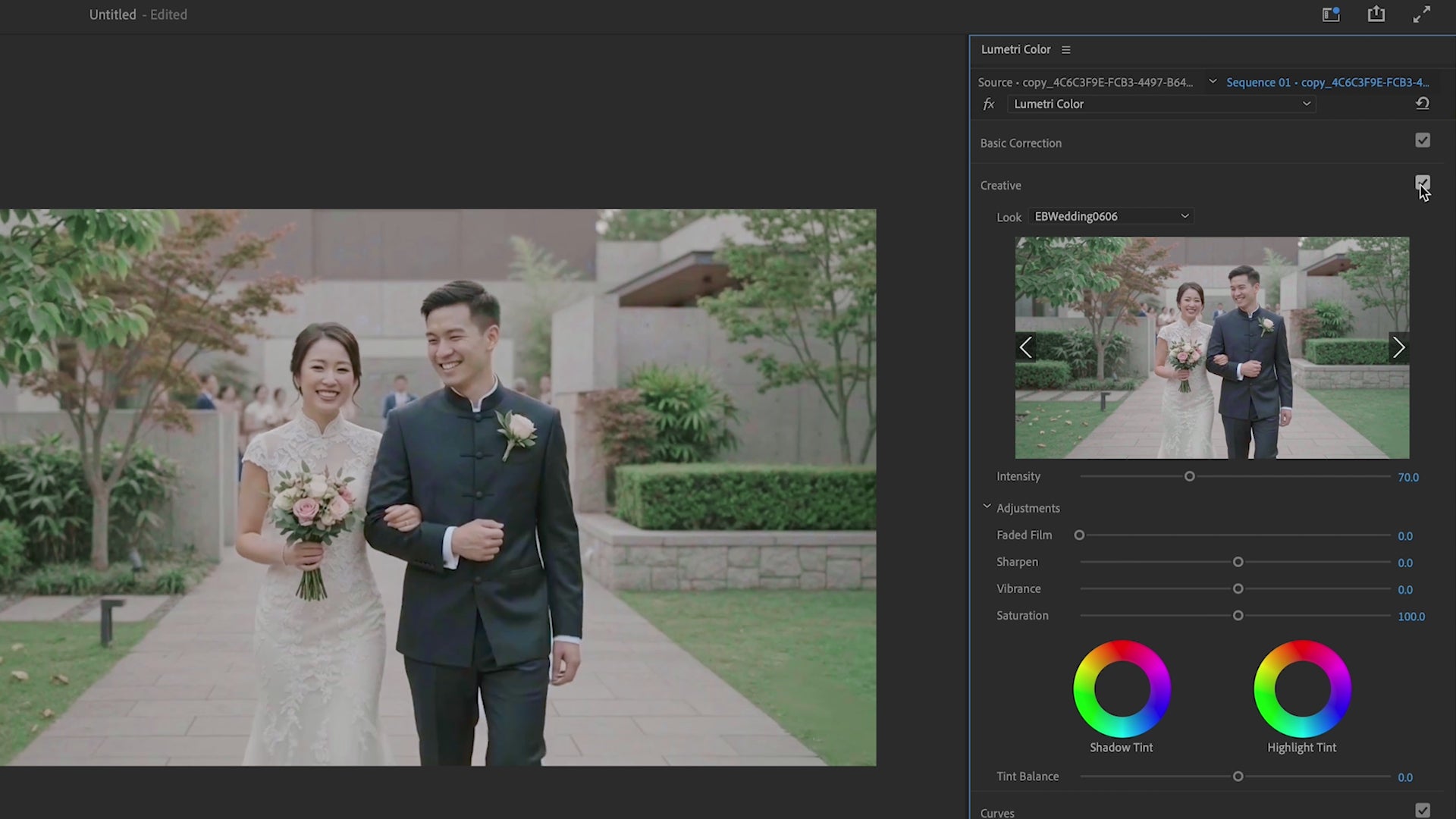Screen dimensions: 1456x819
Task: Open the Source clip dropdown arrow
Action: coord(1213,82)
